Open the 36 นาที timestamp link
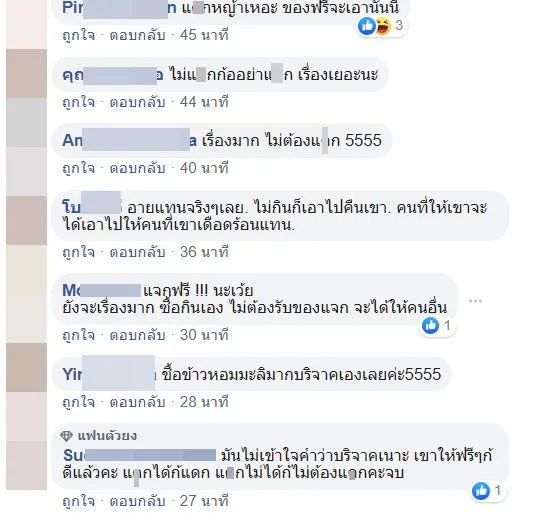The height and width of the screenshot is (513, 543). [x=204, y=252]
